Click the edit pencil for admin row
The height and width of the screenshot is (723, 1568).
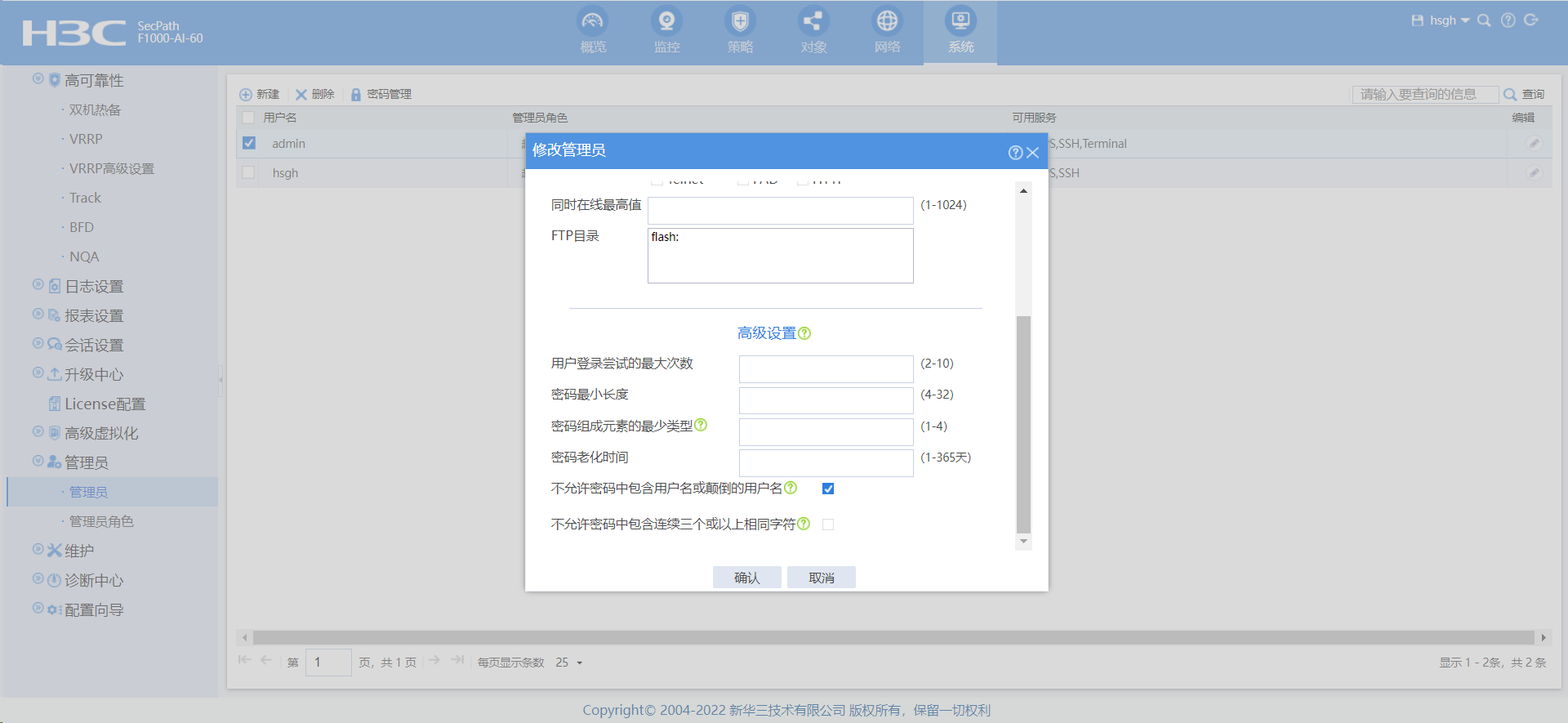1535,144
